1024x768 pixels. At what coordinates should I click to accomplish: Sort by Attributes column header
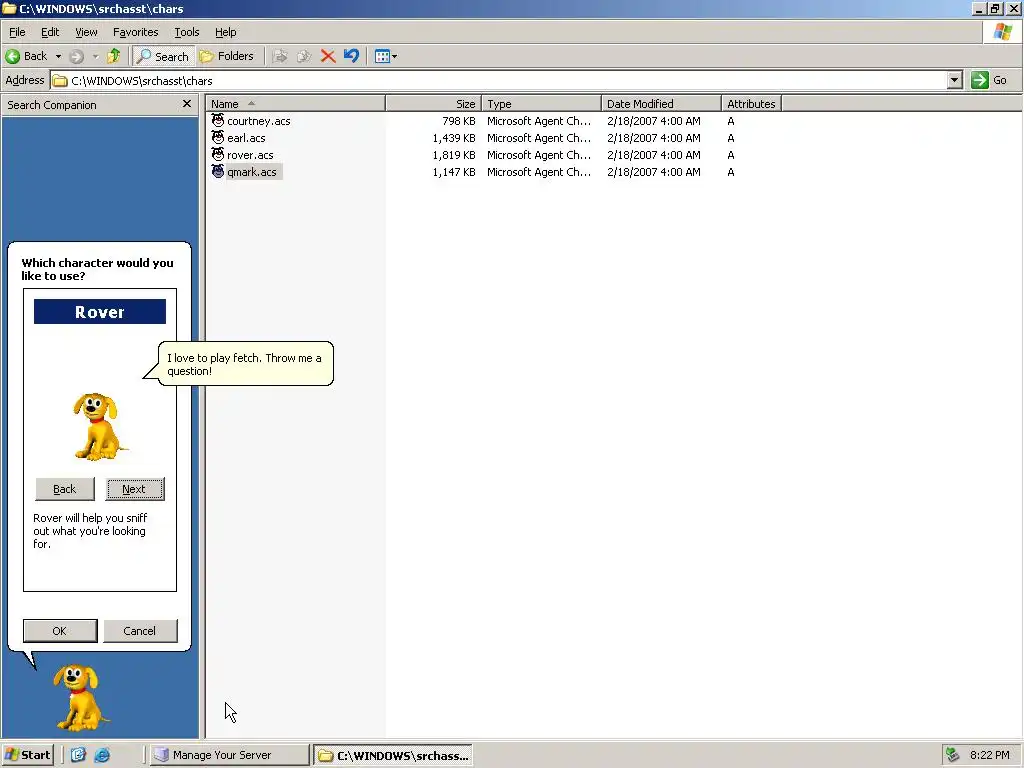point(751,104)
